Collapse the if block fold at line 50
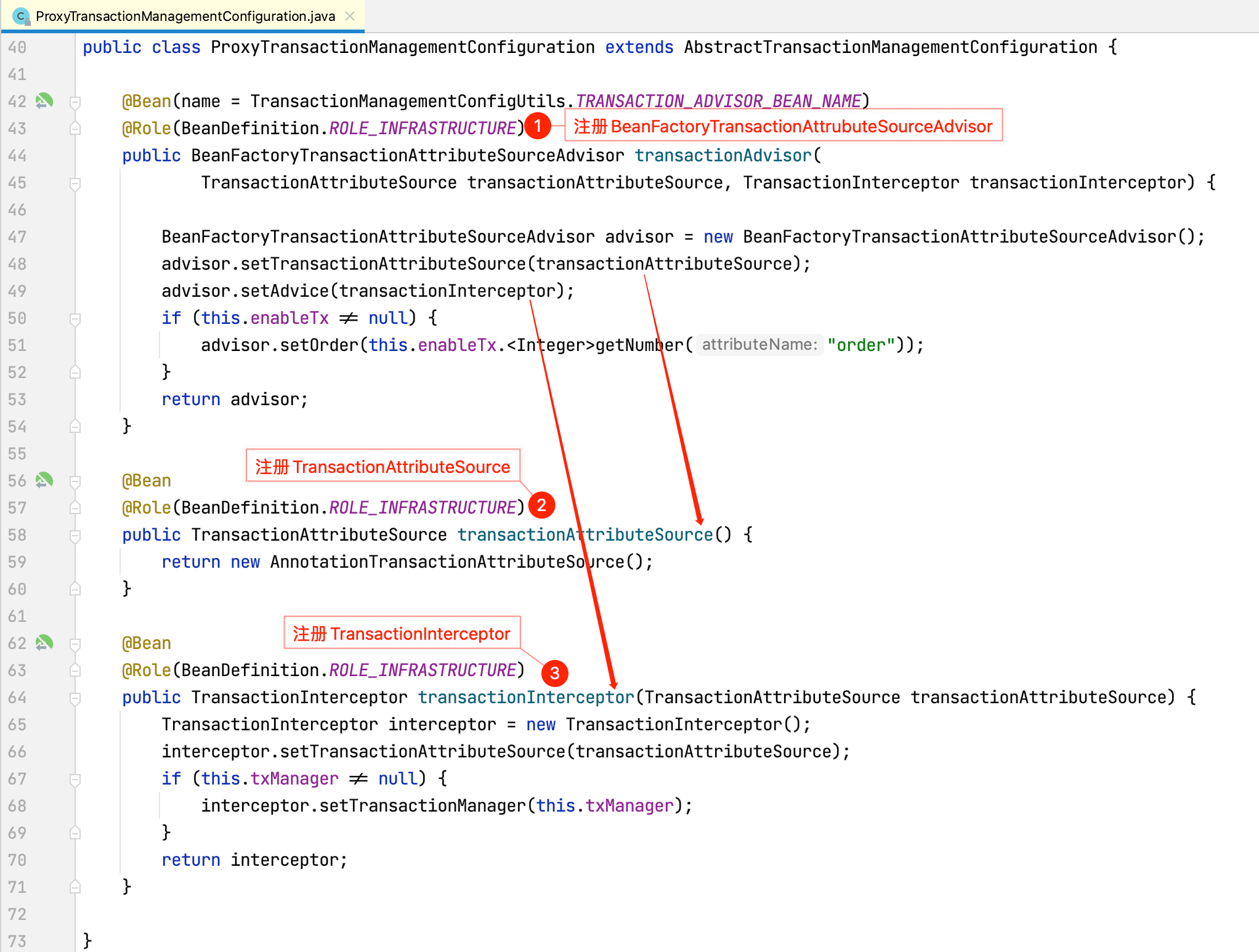Image resolution: width=1259 pixels, height=952 pixels. click(x=75, y=318)
